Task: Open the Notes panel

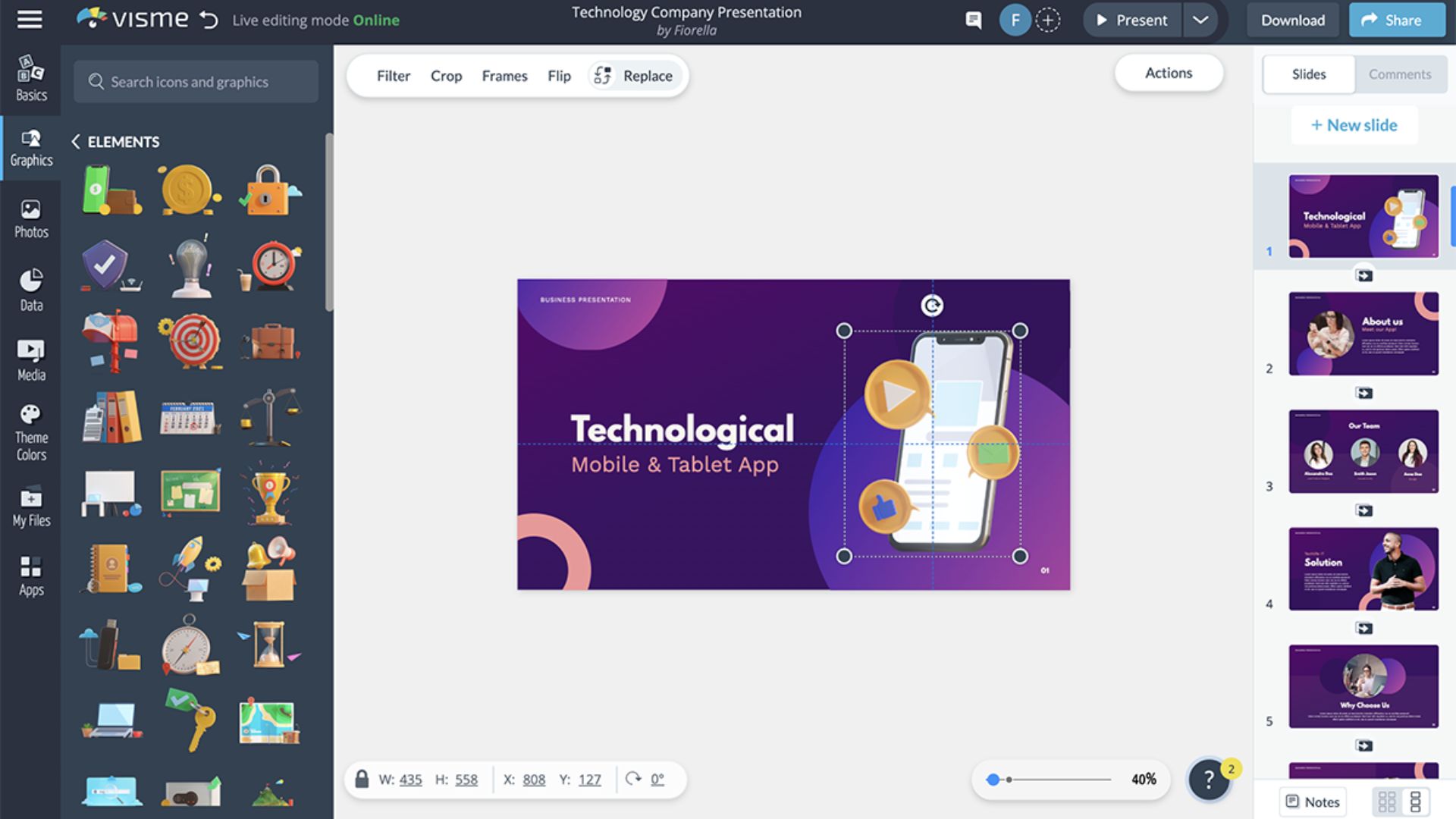Action: 1313,802
